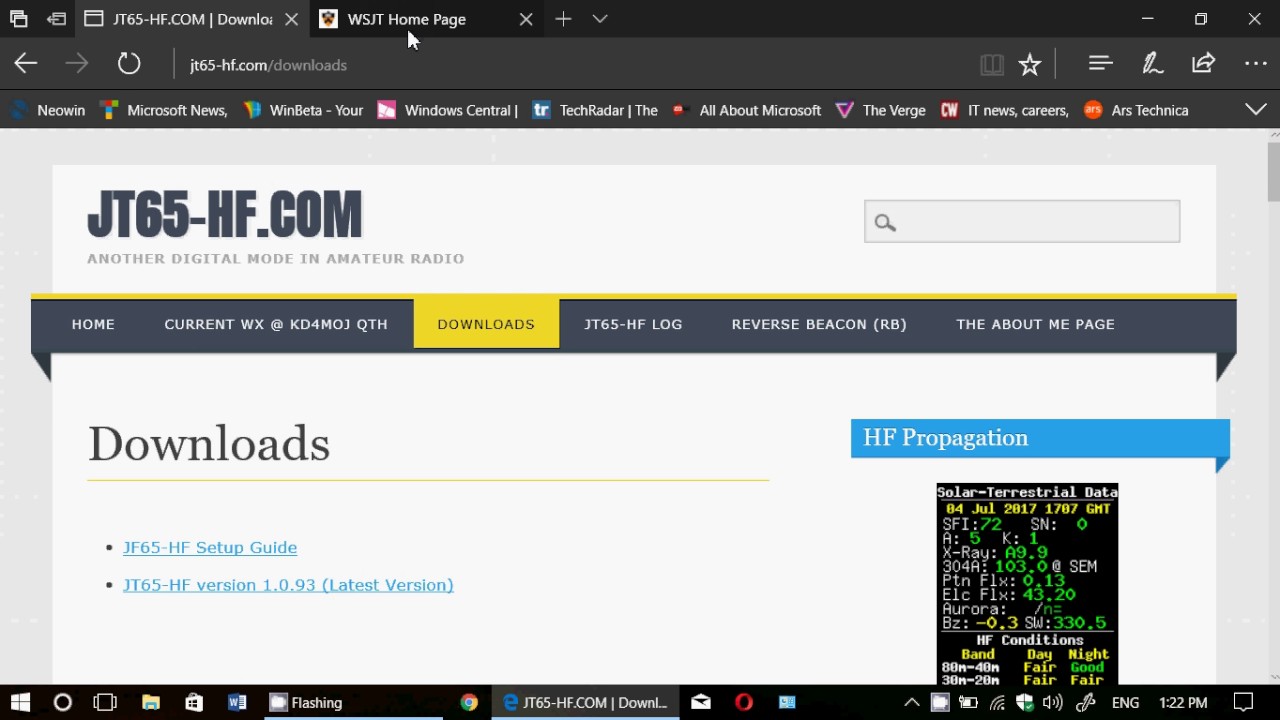Open a new tab plus button
The height and width of the screenshot is (720, 1280).
coord(564,19)
